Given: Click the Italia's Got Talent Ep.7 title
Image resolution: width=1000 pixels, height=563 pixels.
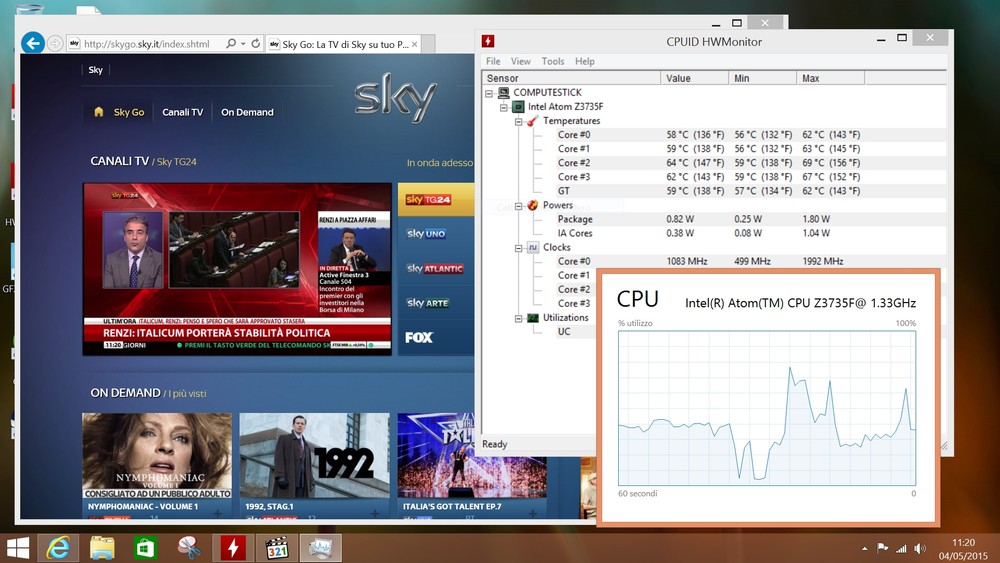Looking at the screenshot, I should (452, 506).
